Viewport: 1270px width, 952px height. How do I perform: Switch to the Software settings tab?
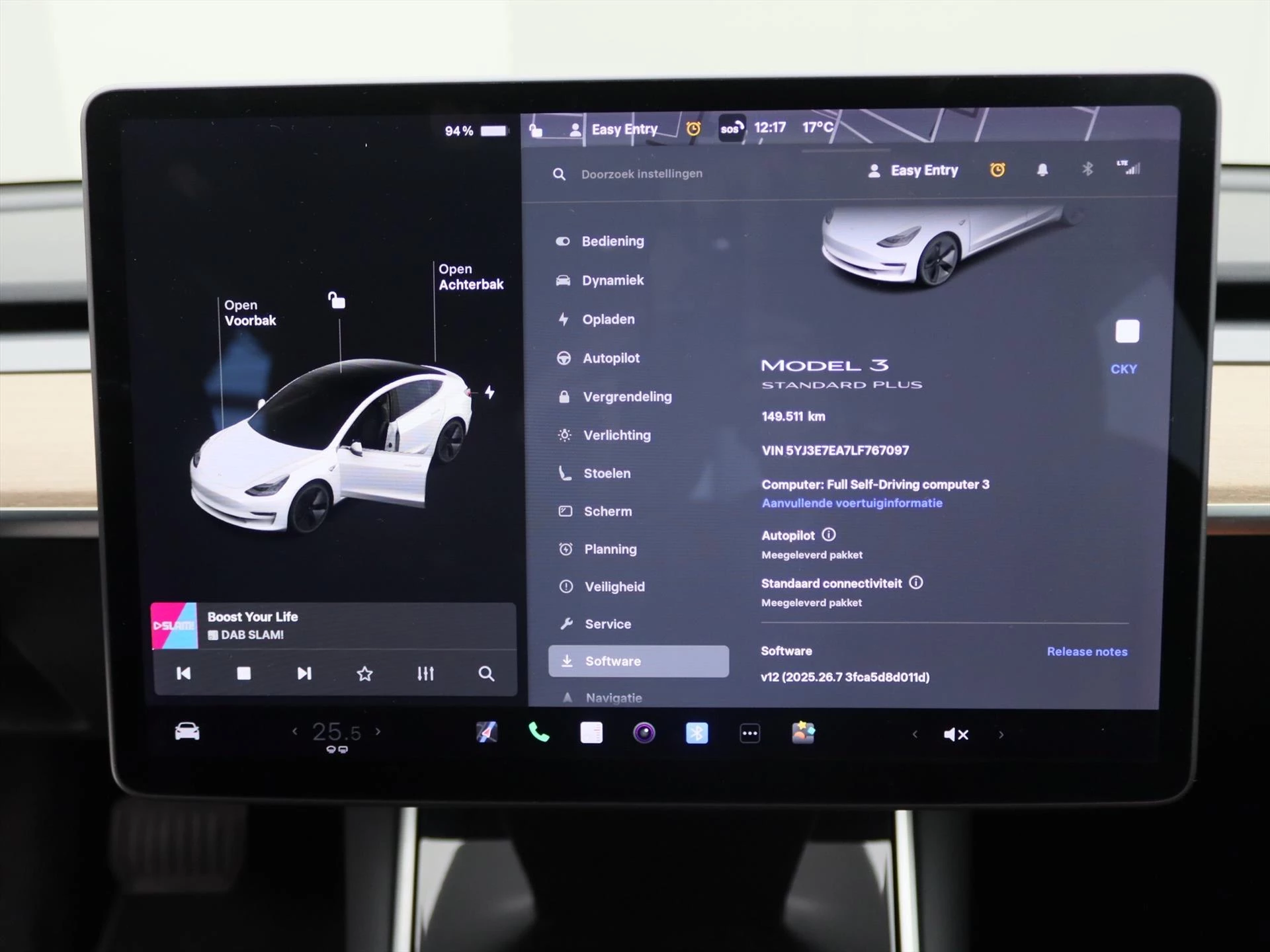(612, 661)
